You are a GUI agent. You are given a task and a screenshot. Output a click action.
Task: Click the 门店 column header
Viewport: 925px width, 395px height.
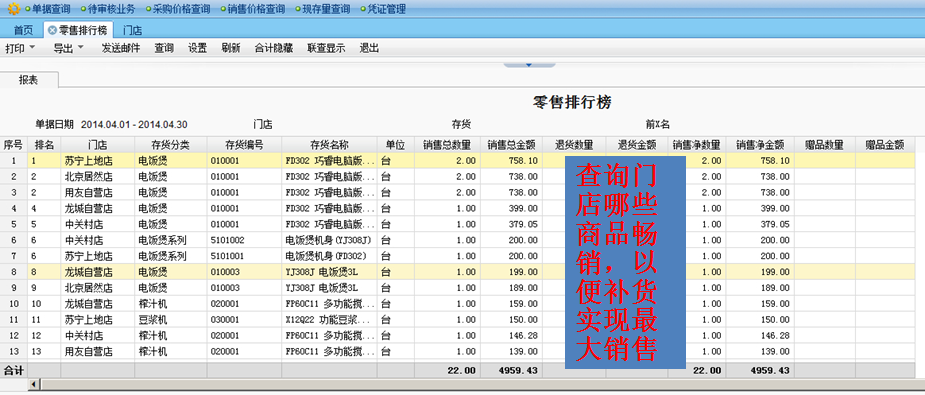(98, 145)
